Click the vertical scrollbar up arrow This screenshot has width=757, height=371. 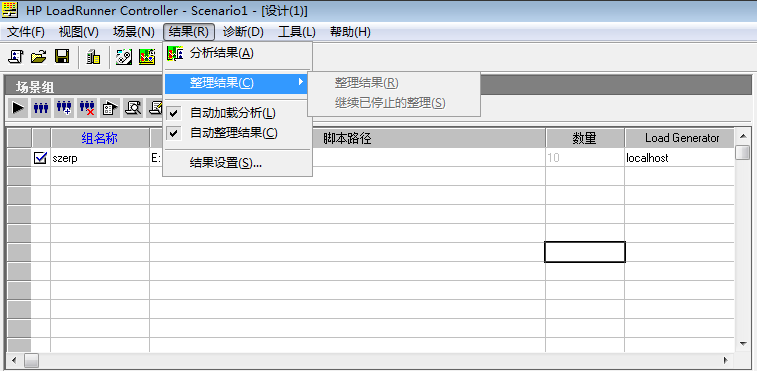(743, 136)
